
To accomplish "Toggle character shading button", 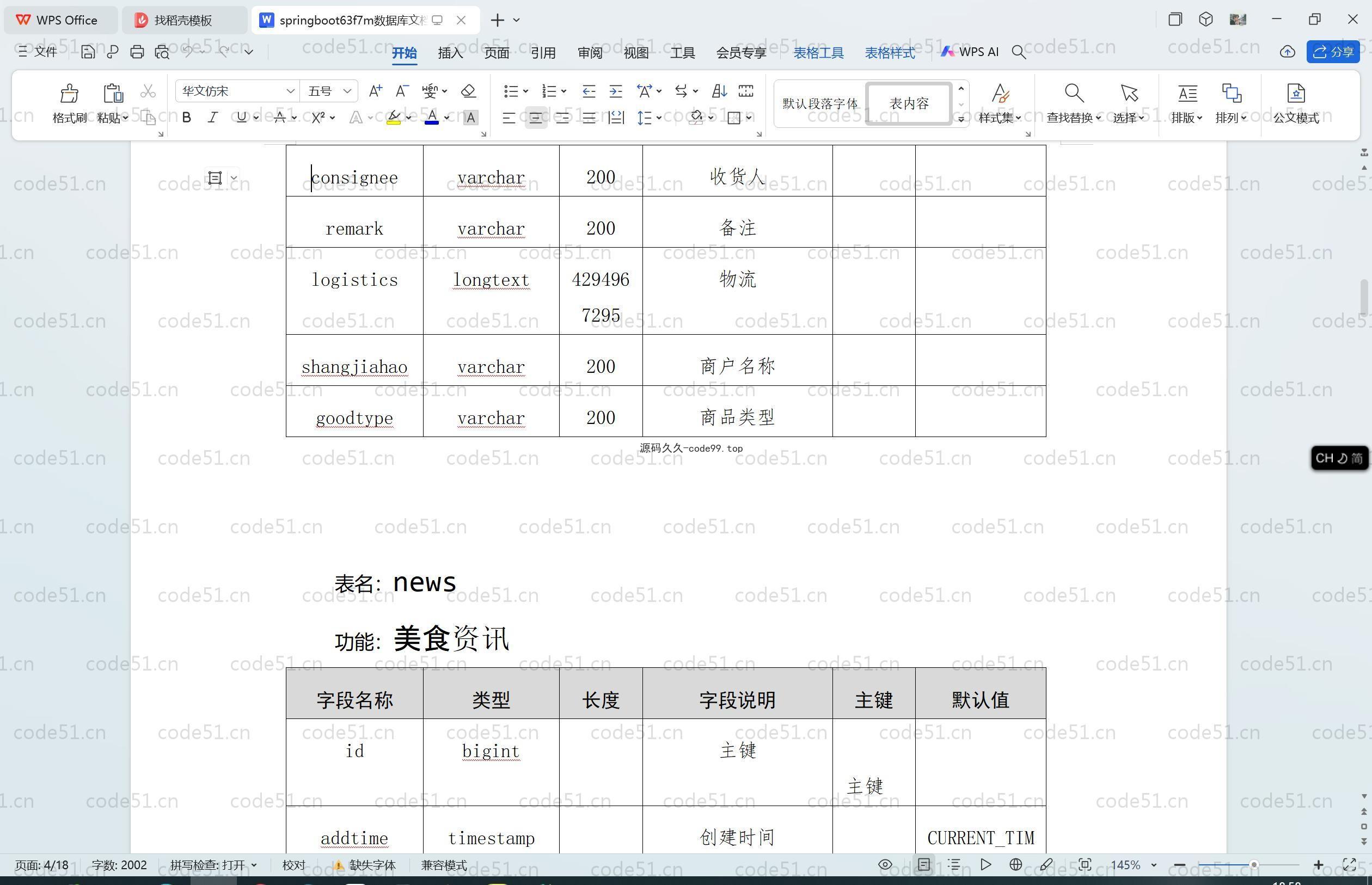I will (470, 118).
